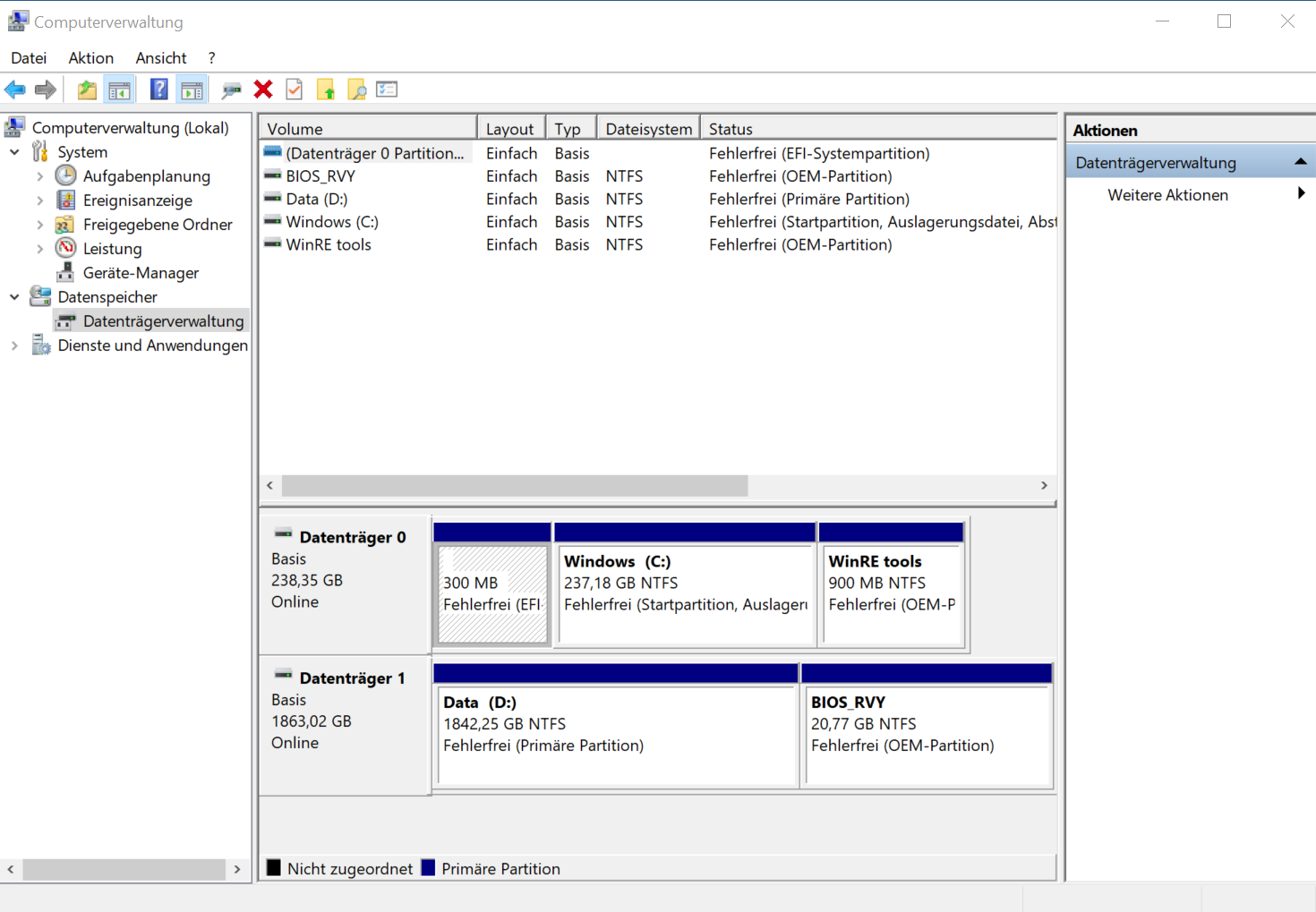
Task: Click the System tools tree icon
Action: point(40,151)
